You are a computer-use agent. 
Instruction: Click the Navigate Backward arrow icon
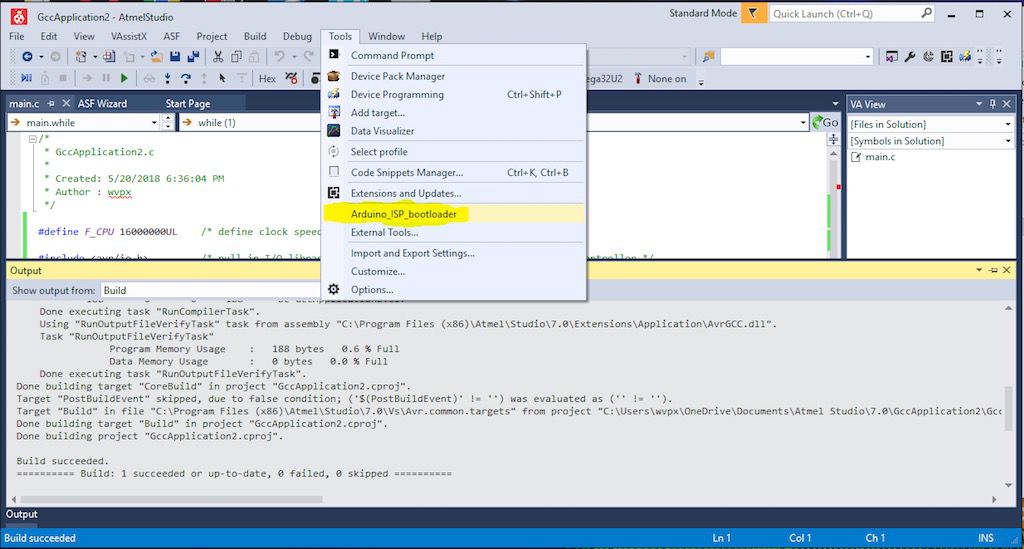pyautogui.click(x=27, y=57)
